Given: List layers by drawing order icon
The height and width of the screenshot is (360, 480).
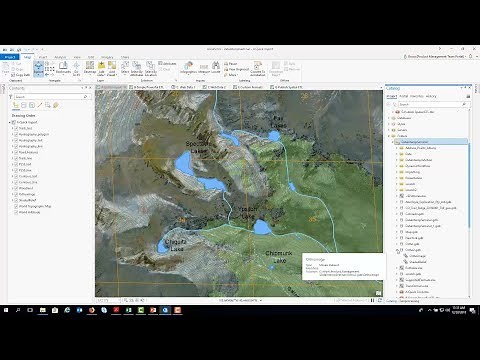Looking at the screenshot, I should 15,105.
